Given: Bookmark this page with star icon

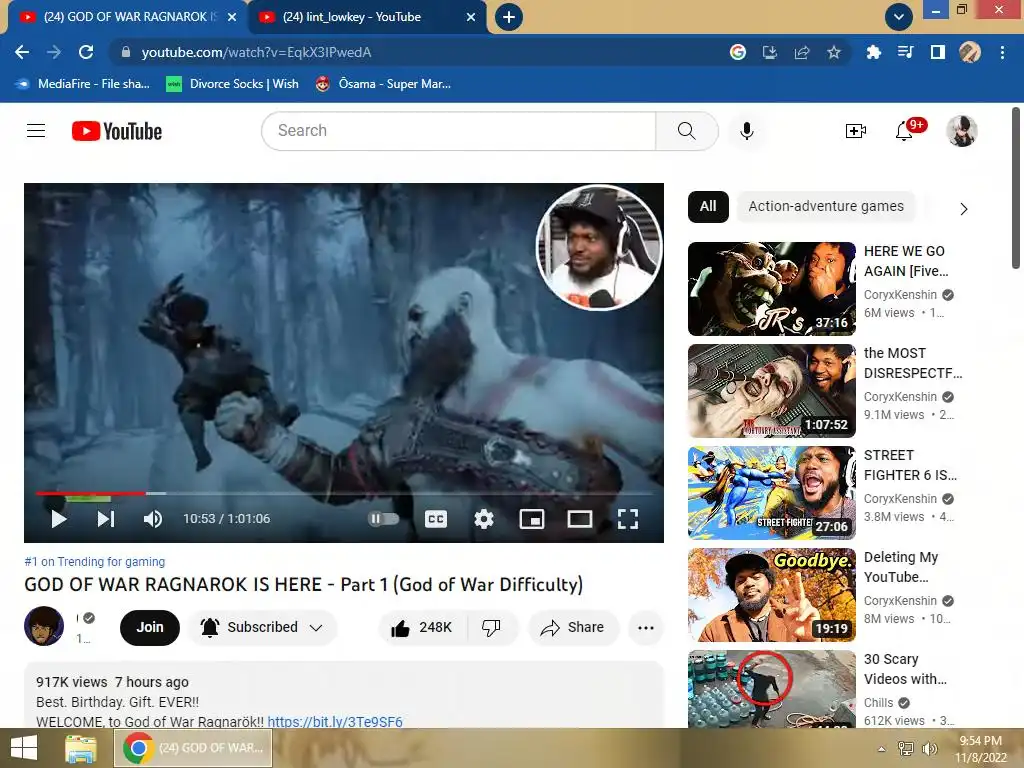Looking at the screenshot, I should [x=834, y=52].
